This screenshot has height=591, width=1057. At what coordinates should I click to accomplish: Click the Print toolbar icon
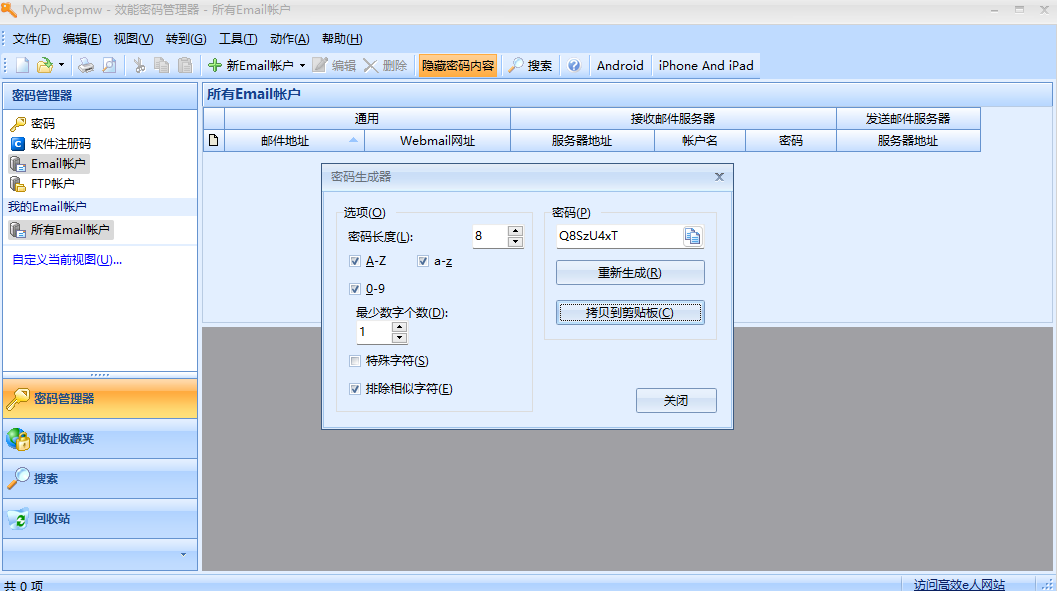(x=86, y=65)
